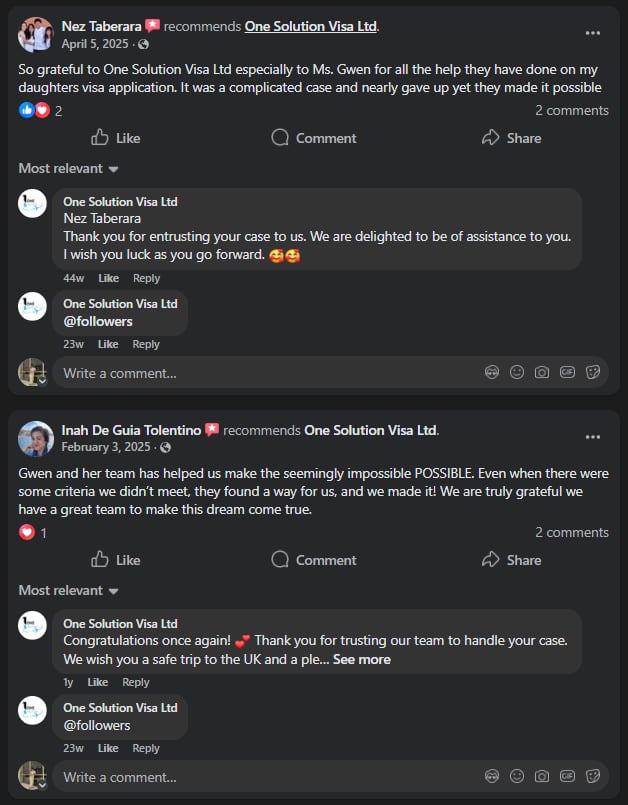The height and width of the screenshot is (805, 628).
Task: Click Write a comment field under second post
Action: pyautogui.click(x=260, y=777)
